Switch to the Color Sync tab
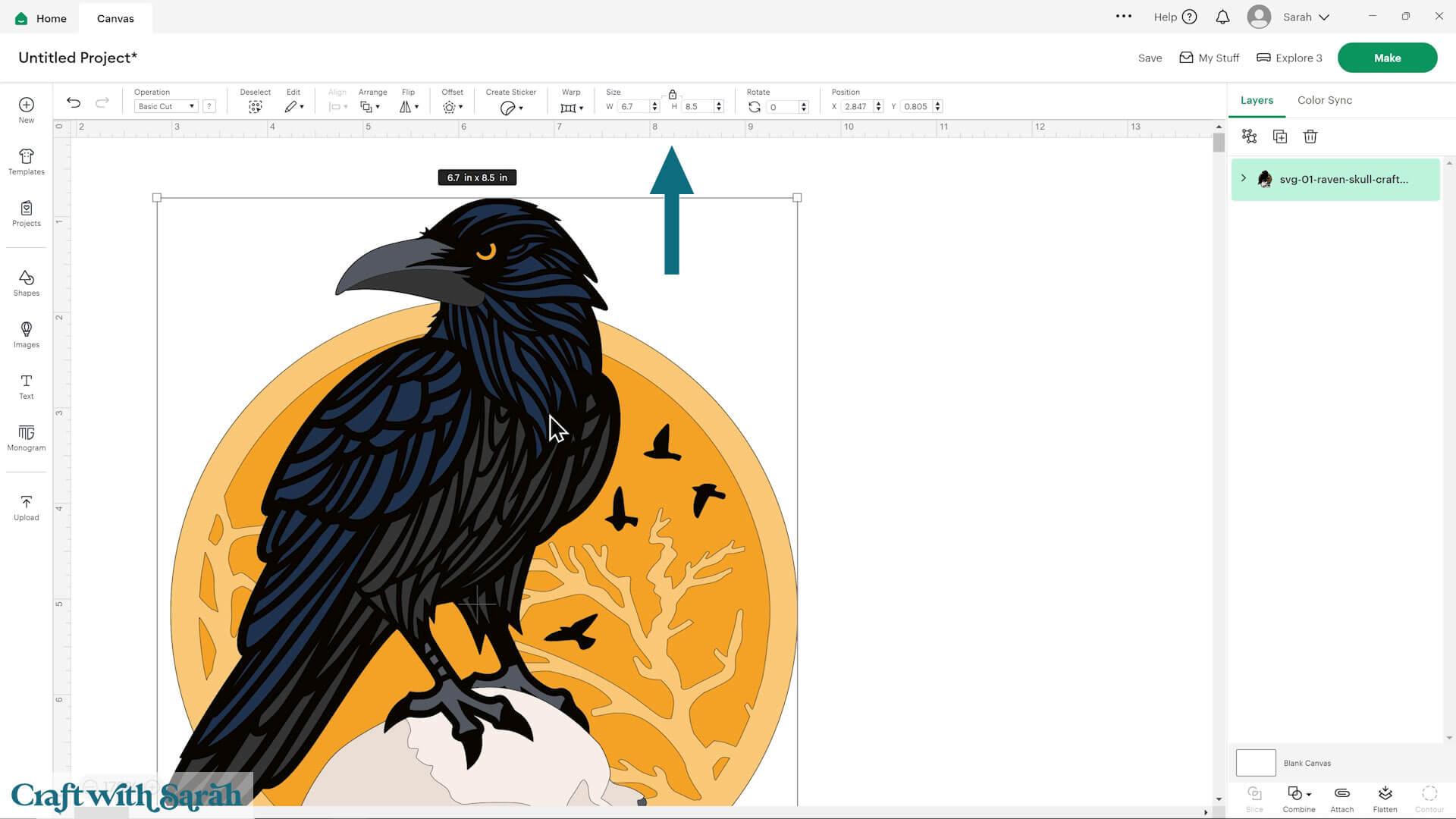Viewport: 1456px width, 819px height. [1324, 100]
